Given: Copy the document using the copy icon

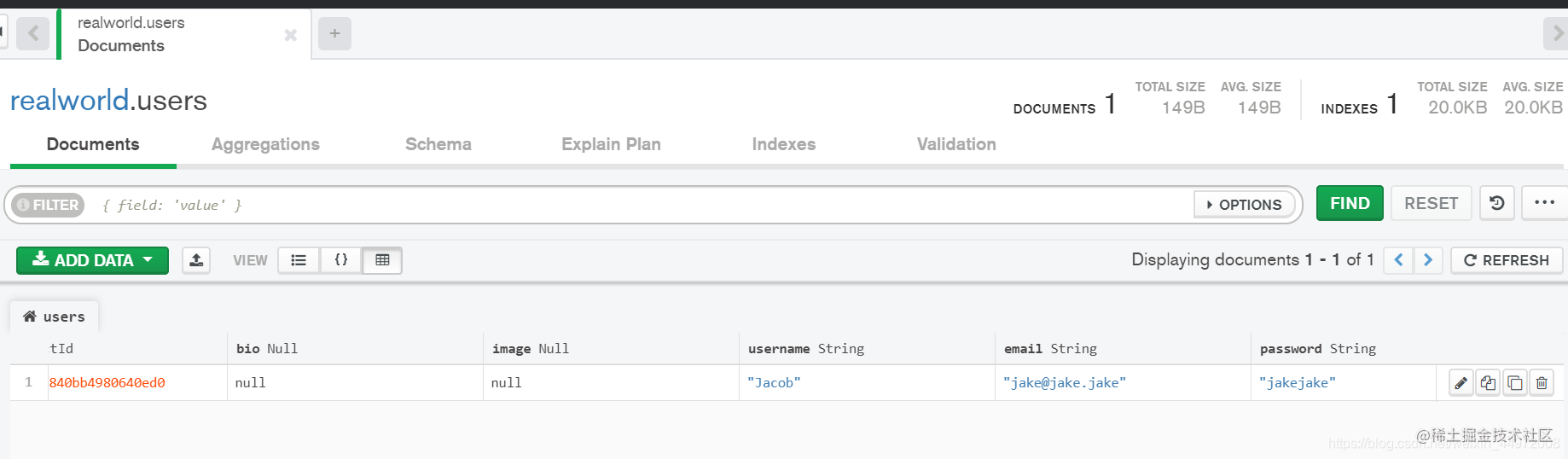Looking at the screenshot, I should click(1489, 383).
